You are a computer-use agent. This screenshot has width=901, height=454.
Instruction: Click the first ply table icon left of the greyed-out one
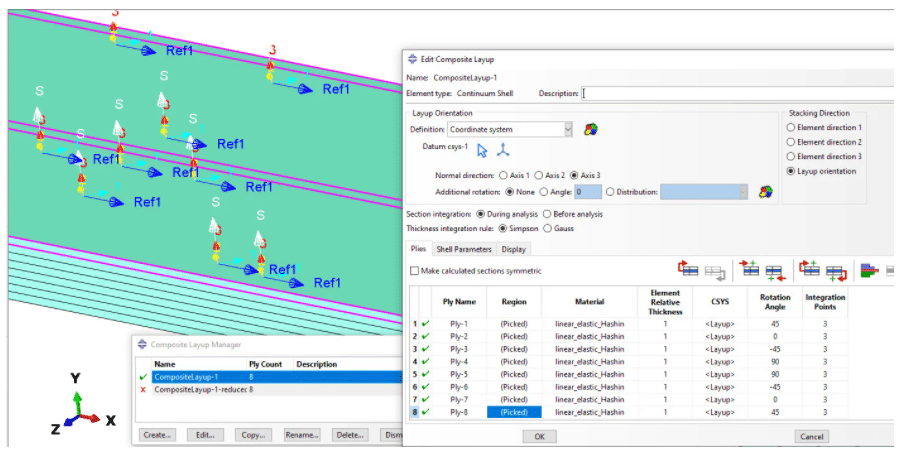tap(688, 270)
